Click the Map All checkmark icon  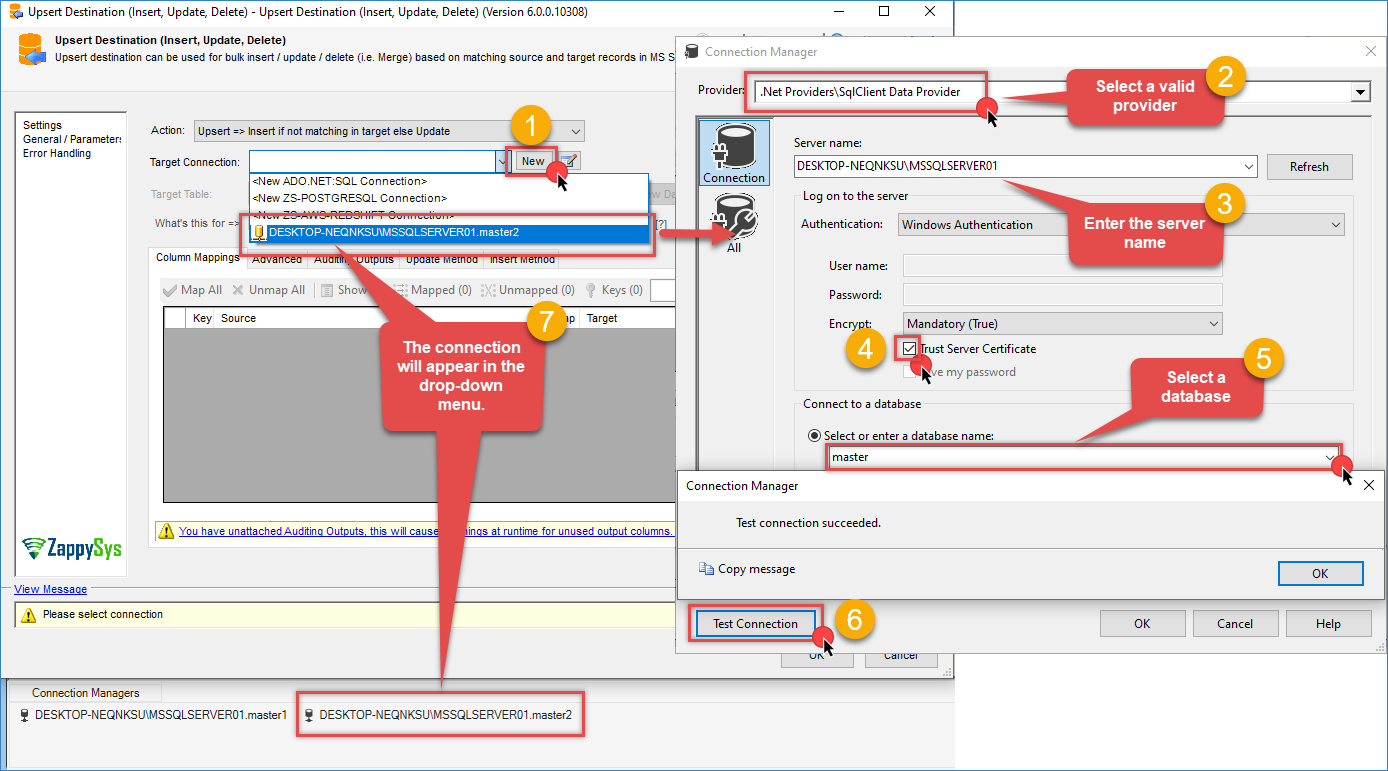tap(169, 290)
